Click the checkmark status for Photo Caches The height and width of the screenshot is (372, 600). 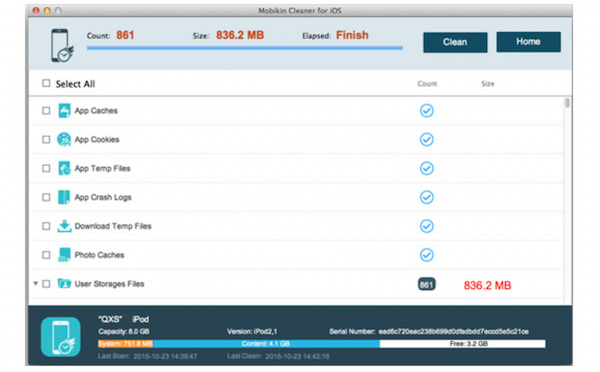click(x=427, y=255)
